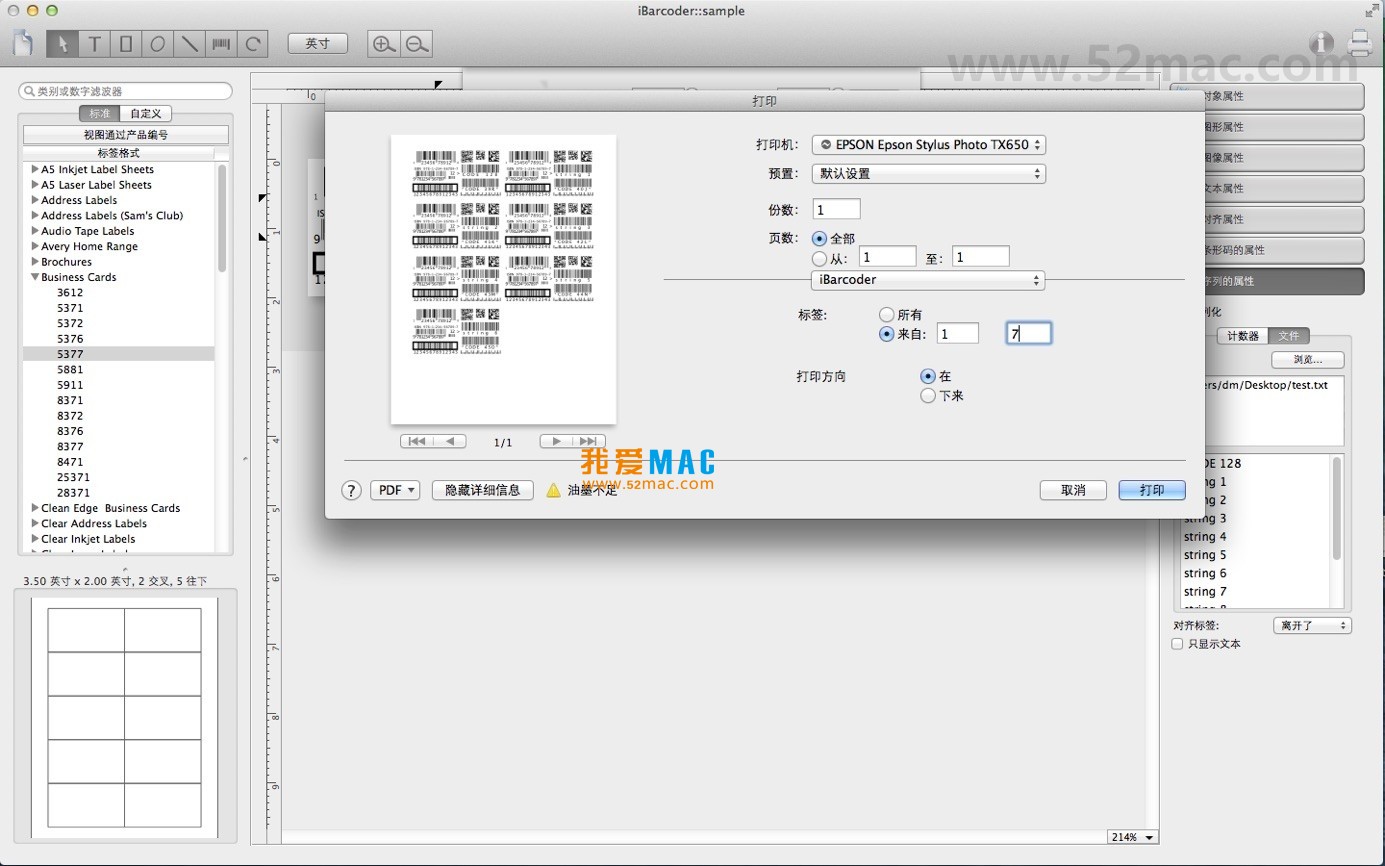Open the 对齐标签 alignment dropdown
This screenshot has height=866, width=1385.
[1312, 626]
